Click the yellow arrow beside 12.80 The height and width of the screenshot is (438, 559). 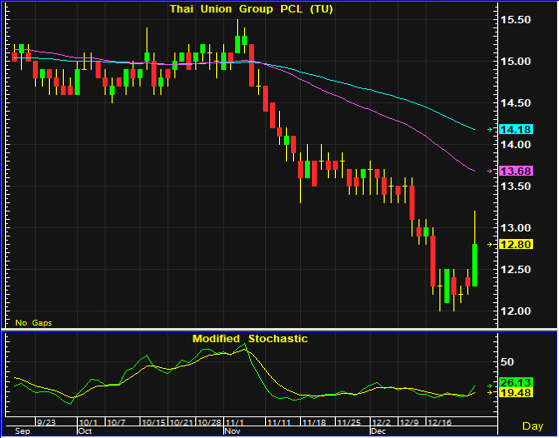point(490,244)
